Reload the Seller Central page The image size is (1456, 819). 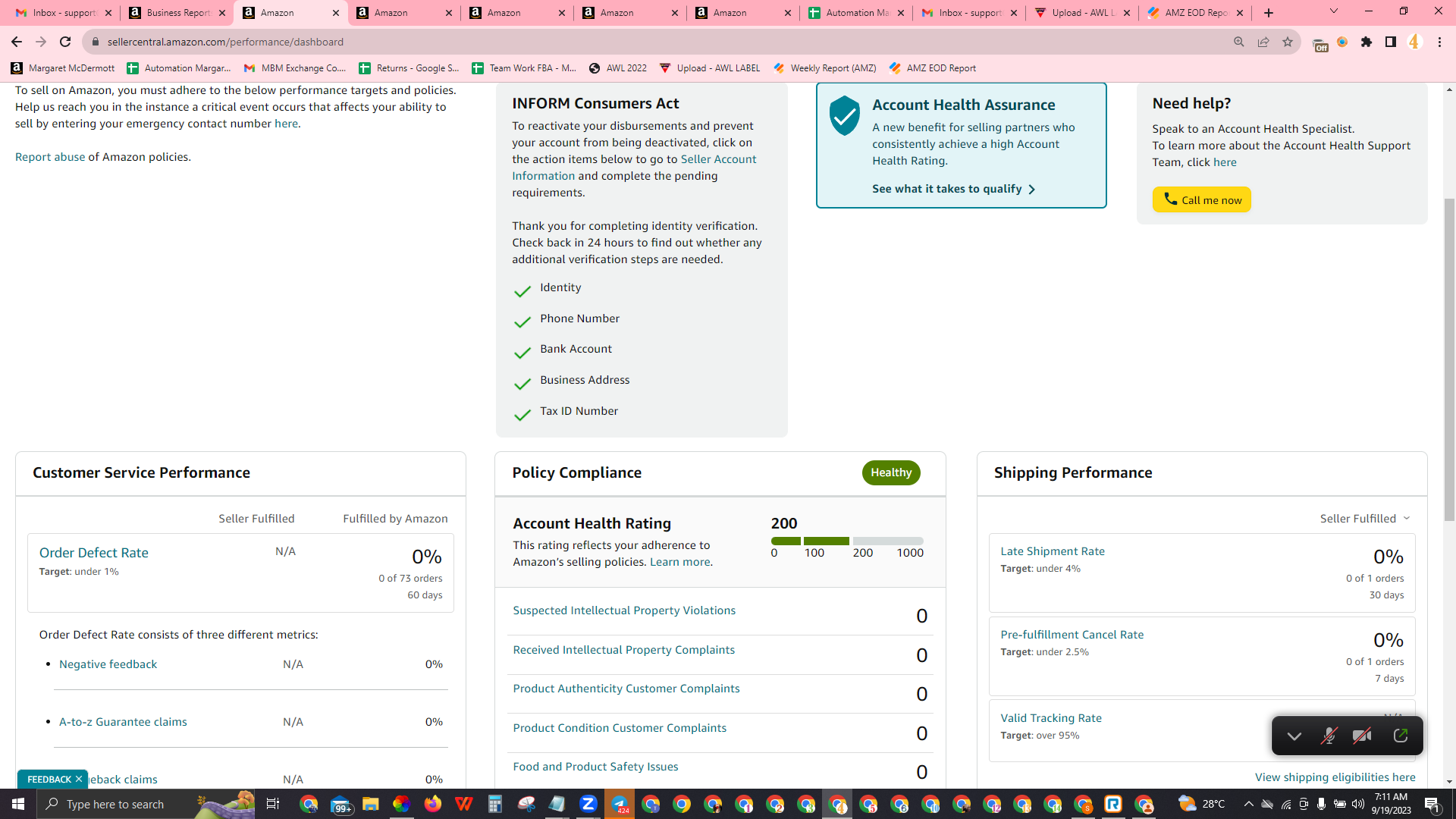pyautogui.click(x=65, y=42)
